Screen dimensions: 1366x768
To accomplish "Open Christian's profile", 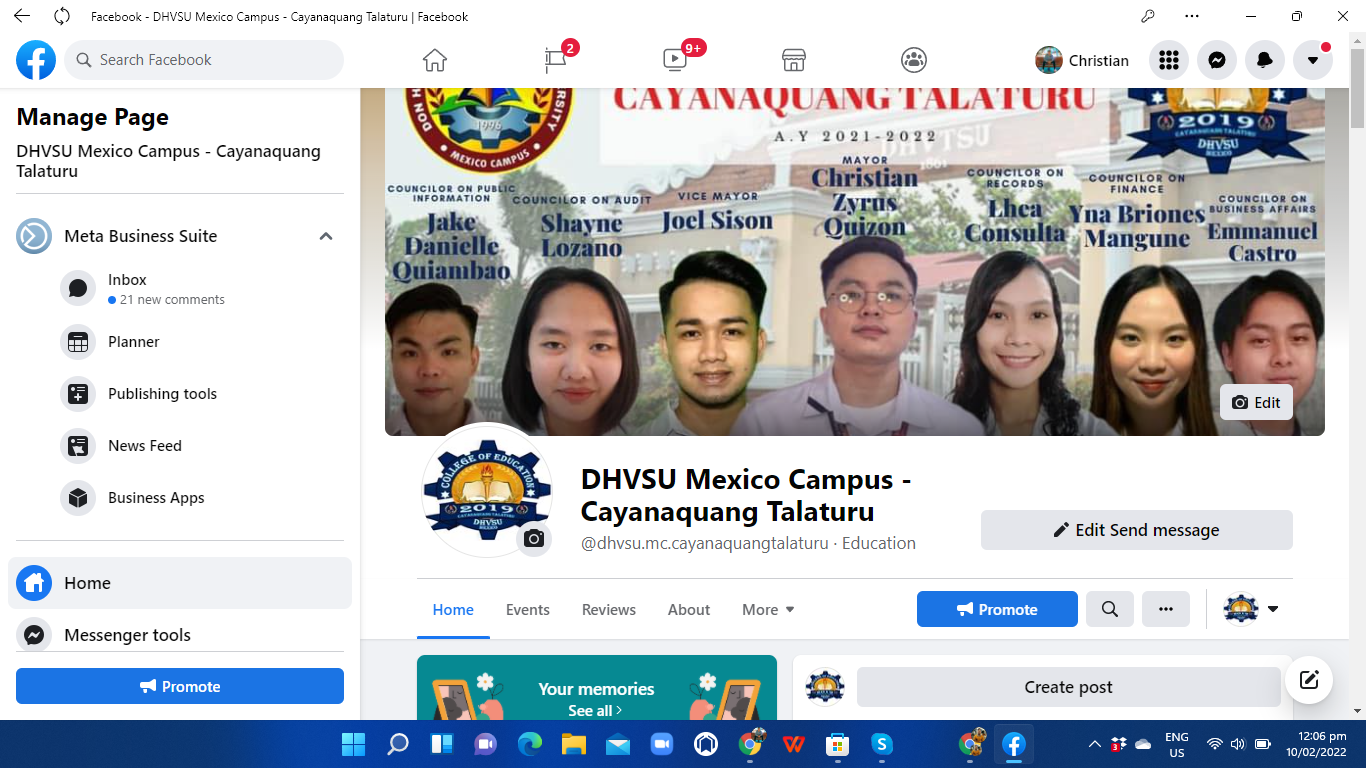I will [1083, 60].
